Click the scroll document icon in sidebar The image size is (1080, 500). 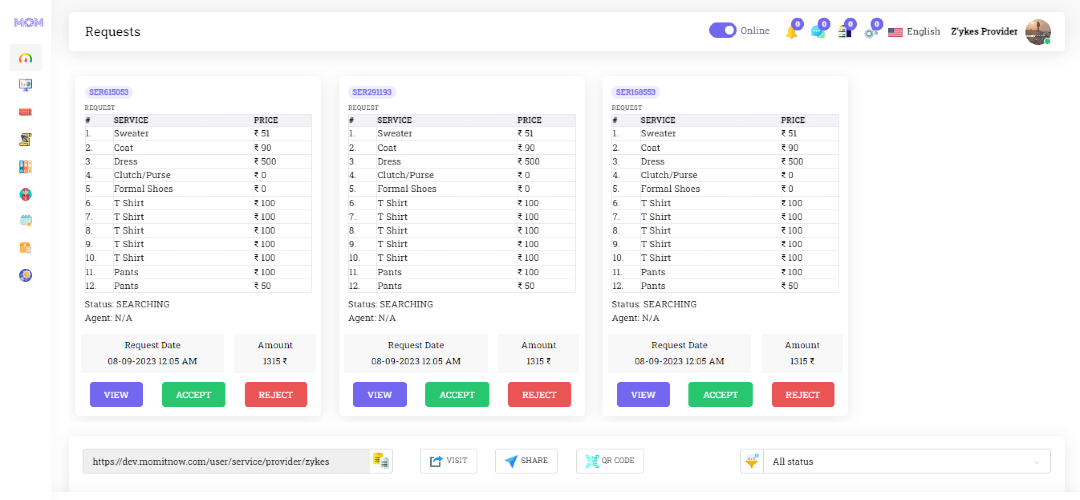click(x=25, y=139)
